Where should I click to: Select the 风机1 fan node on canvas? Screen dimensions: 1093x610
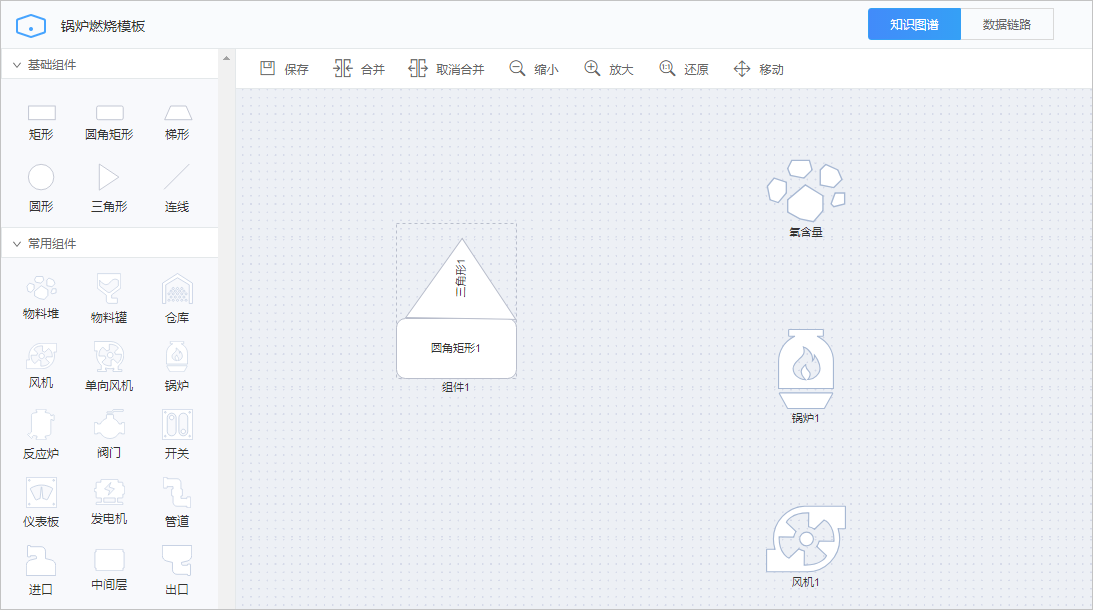[x=806, y=547]
